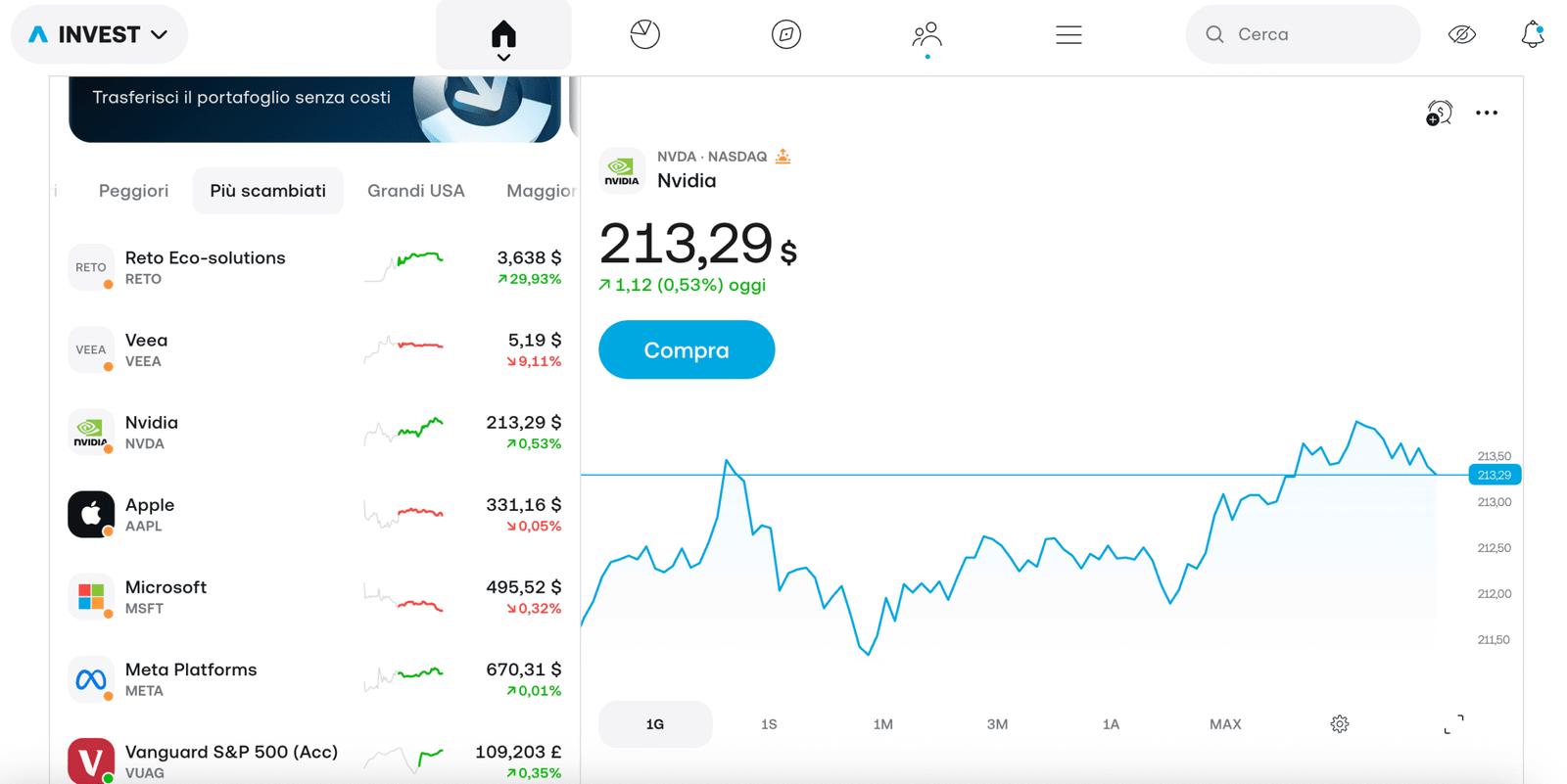Expand chart to fullscreen icon
The height and width of the screenshot is (784, 1567).
point(1453,724)
